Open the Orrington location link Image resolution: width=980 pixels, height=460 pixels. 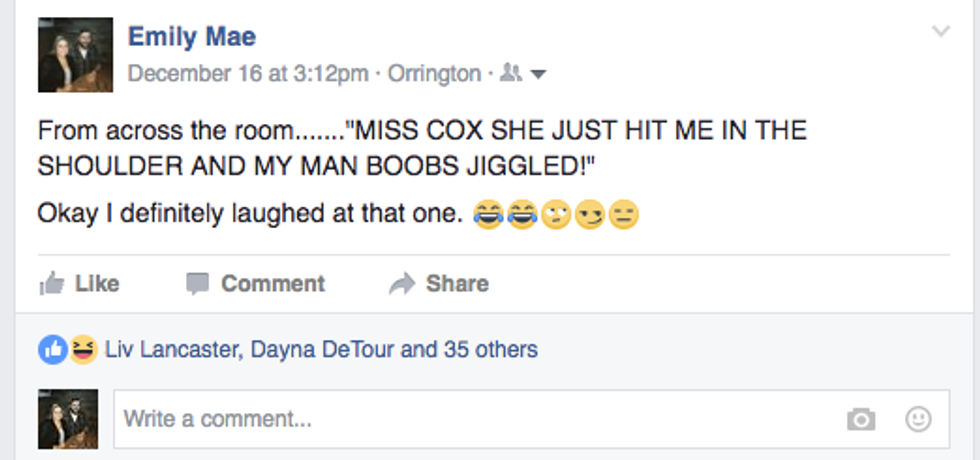pos(434,74)
